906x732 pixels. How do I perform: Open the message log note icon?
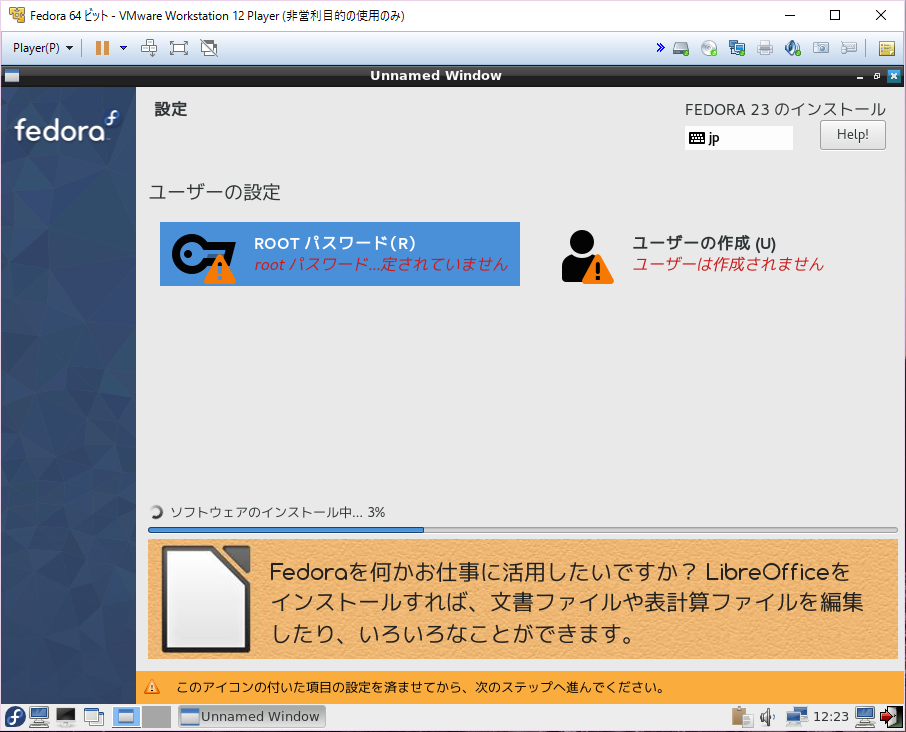tap(887, 48)
